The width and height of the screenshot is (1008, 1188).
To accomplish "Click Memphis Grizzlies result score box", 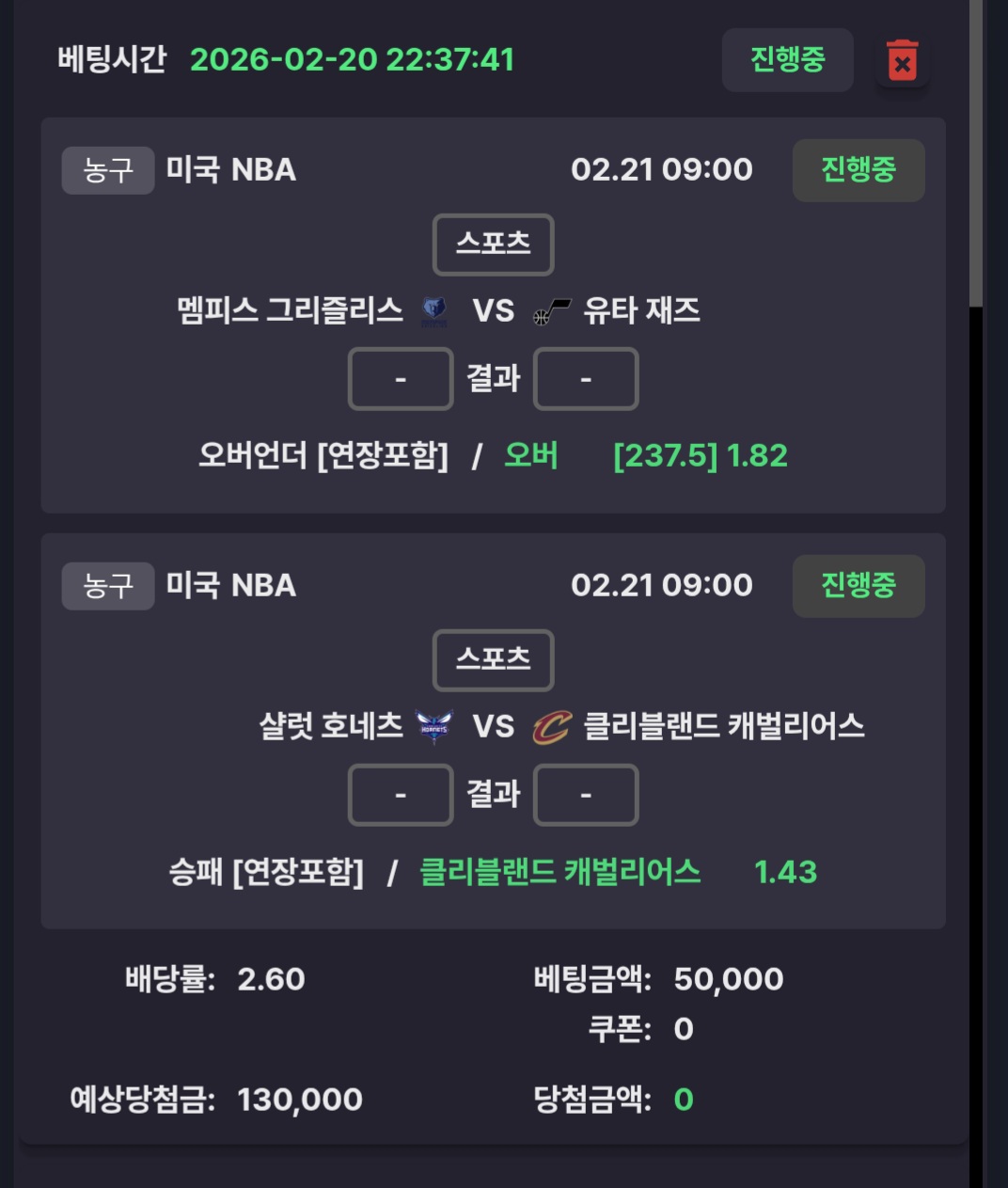I will (x=401, y=379).
